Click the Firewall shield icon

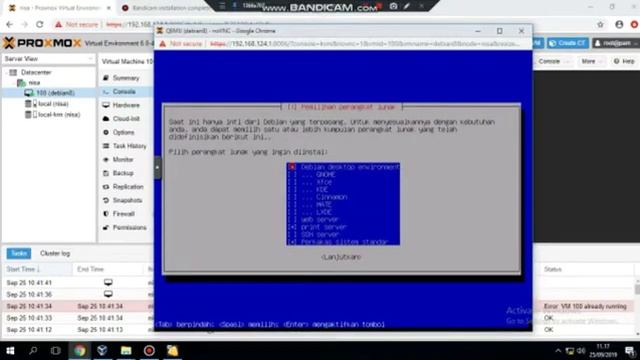pyautogui.click(x=106, y=213)
